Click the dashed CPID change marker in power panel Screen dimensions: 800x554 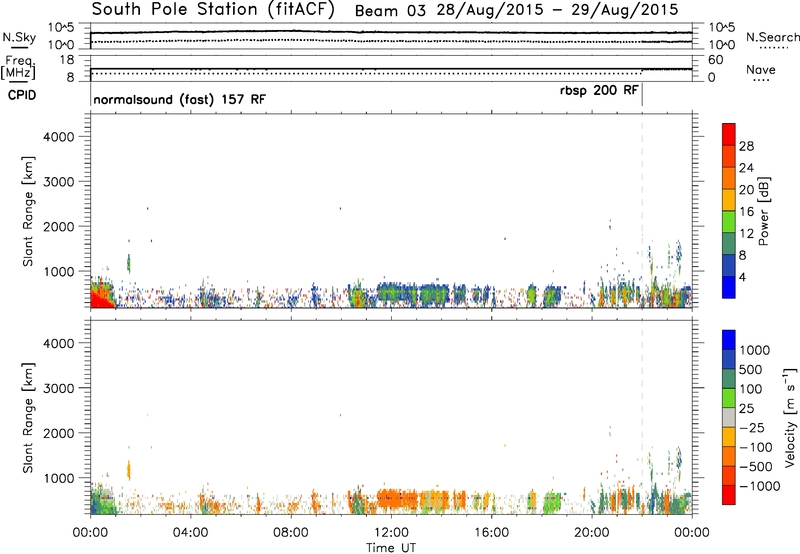(x=642, y=211)
